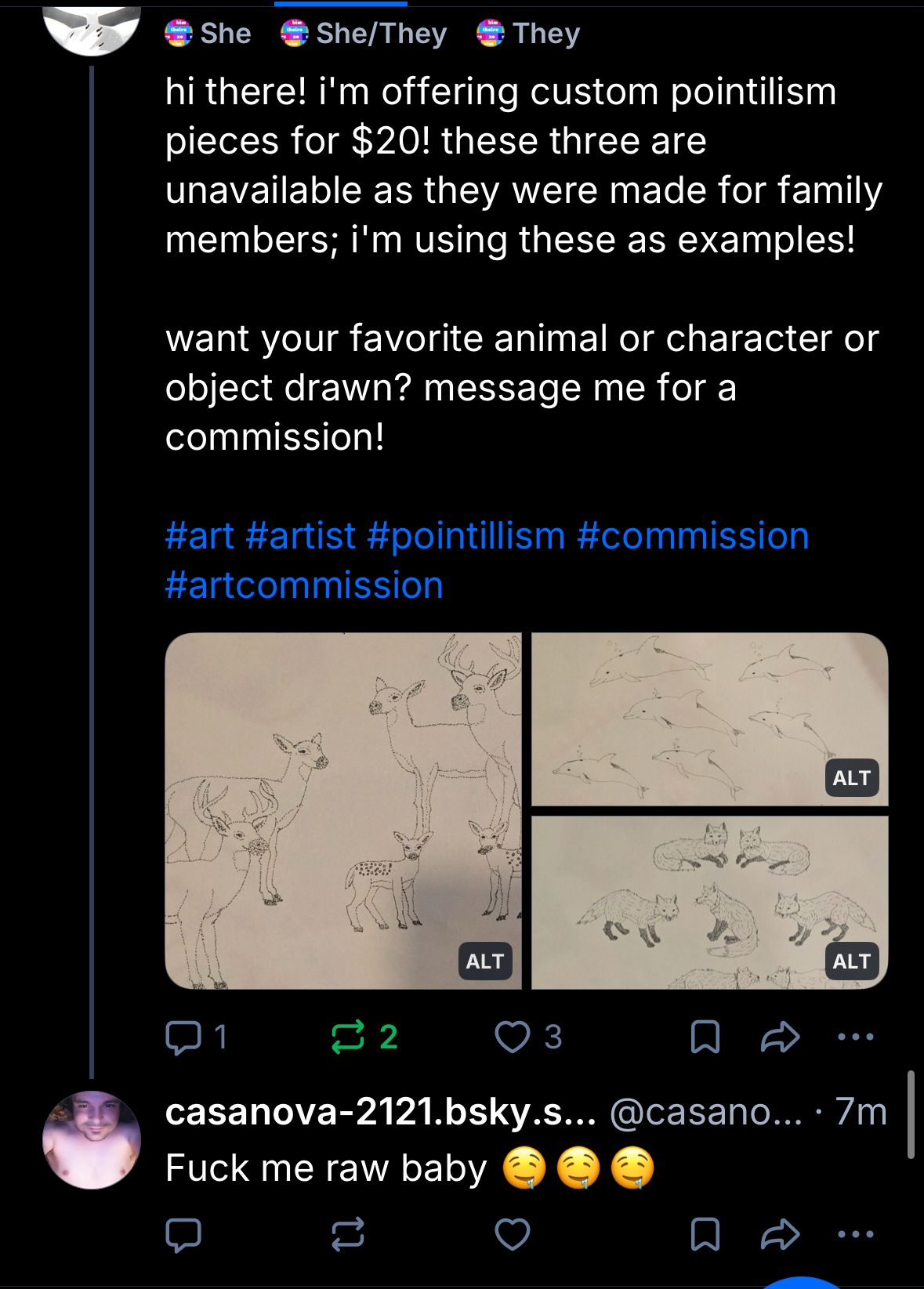Image resolution: width=924 pixels, height=1289 pixels.
Task: Open more options for casanova-2121's comment
Action: tap(855, 1235)
